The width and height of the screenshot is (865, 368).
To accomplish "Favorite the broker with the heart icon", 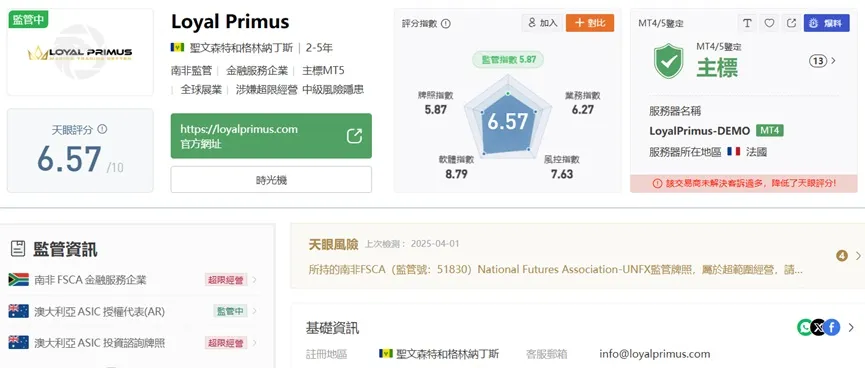I will (769, 23).
